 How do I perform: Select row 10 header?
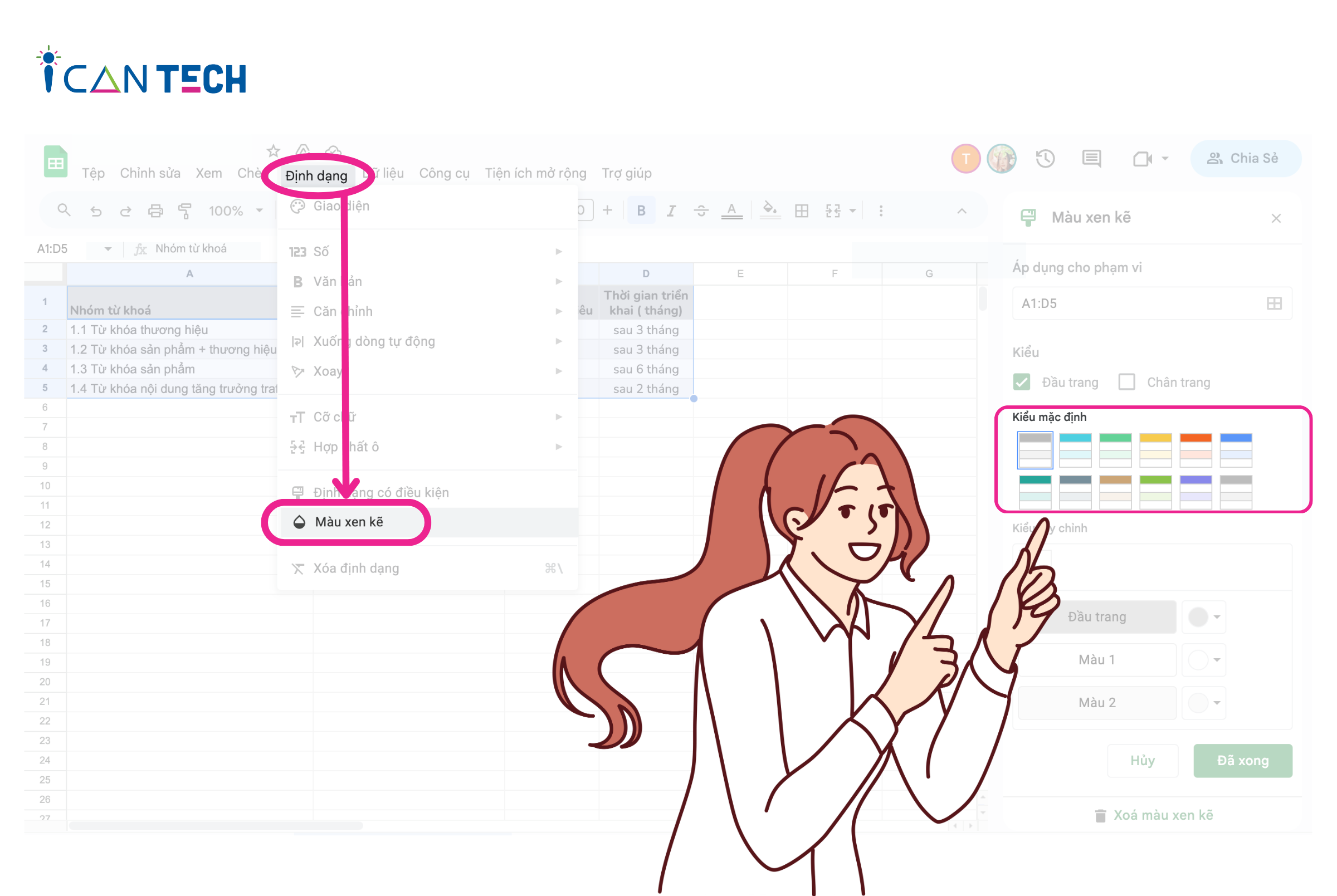point(45,486)
